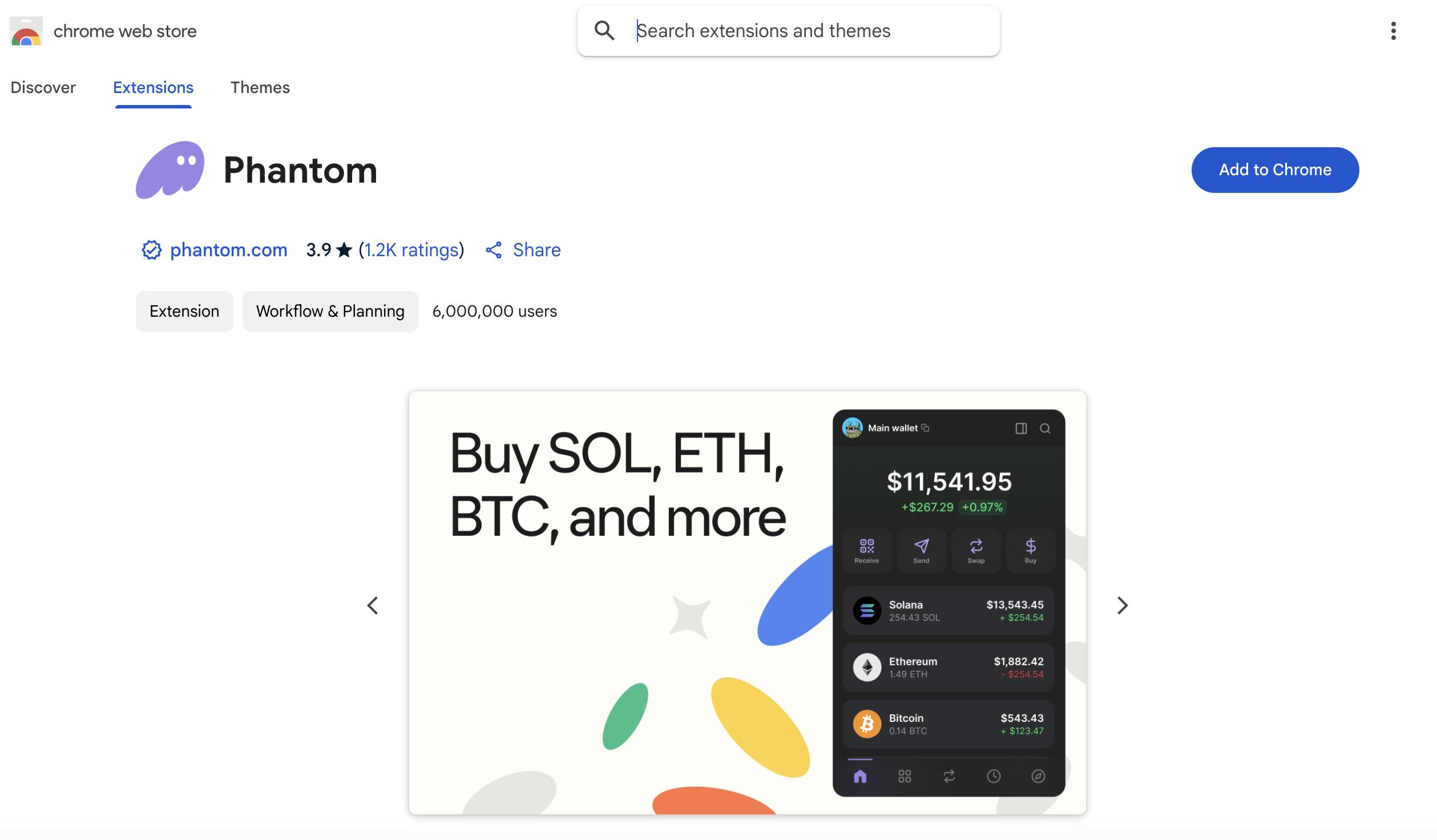This screenshot has width=1437, height=840.
Task: Open the phantom.com website link
Action: [228, 250]
